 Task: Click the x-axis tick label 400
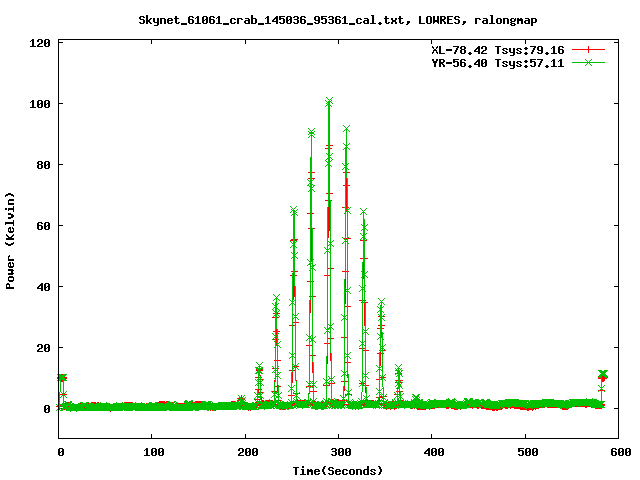(x=432, y=453)
